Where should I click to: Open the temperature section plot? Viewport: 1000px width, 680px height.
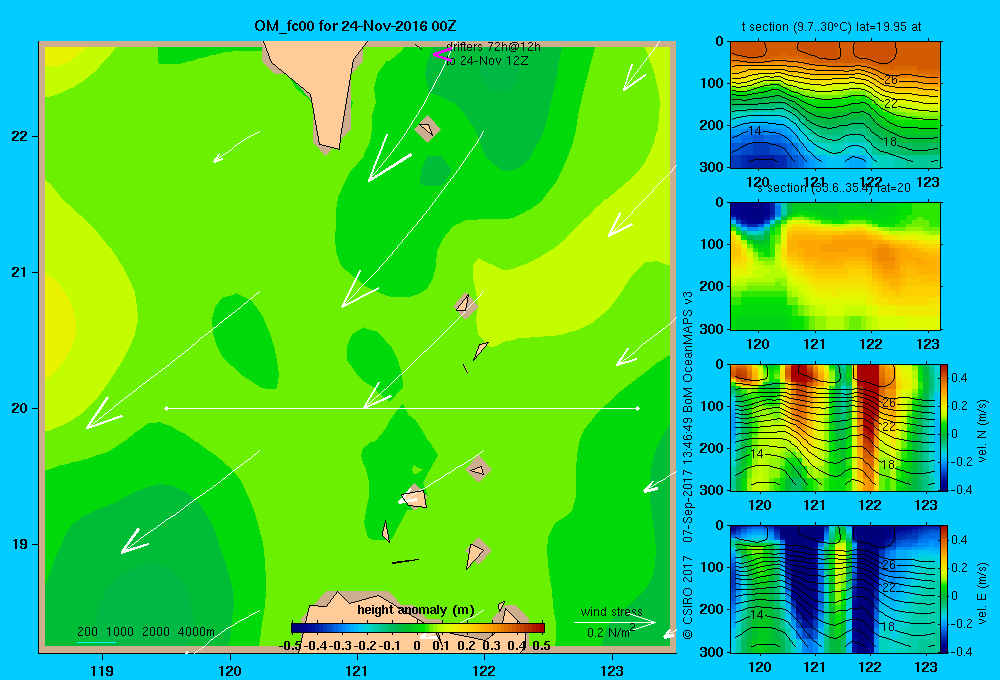tap(835, 104)
